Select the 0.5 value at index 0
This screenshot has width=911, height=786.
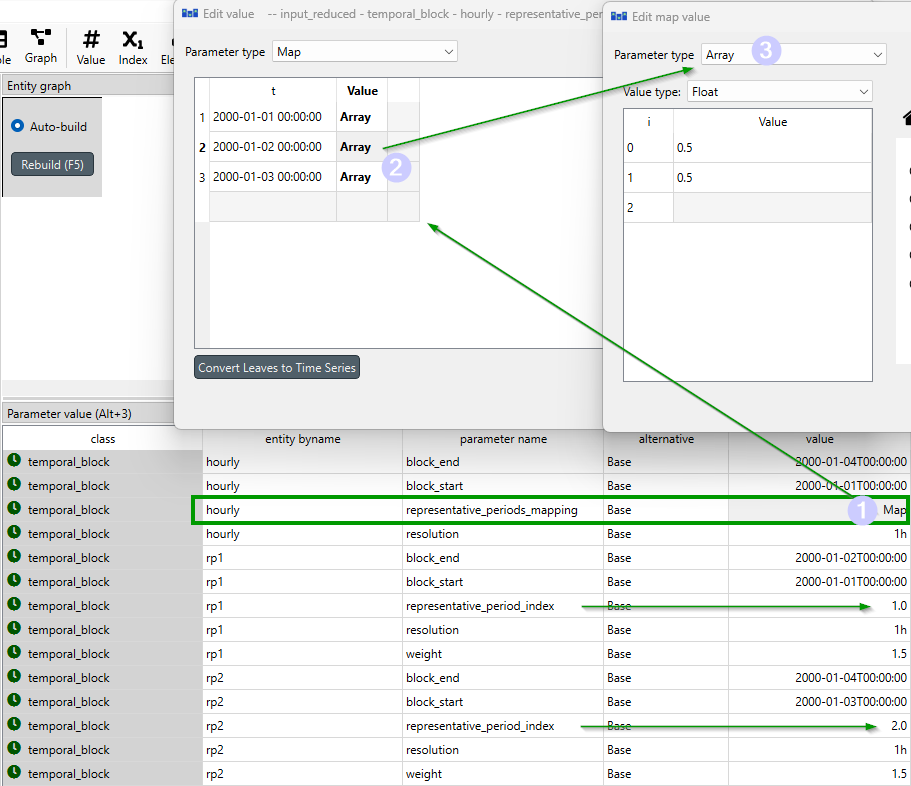771,148
